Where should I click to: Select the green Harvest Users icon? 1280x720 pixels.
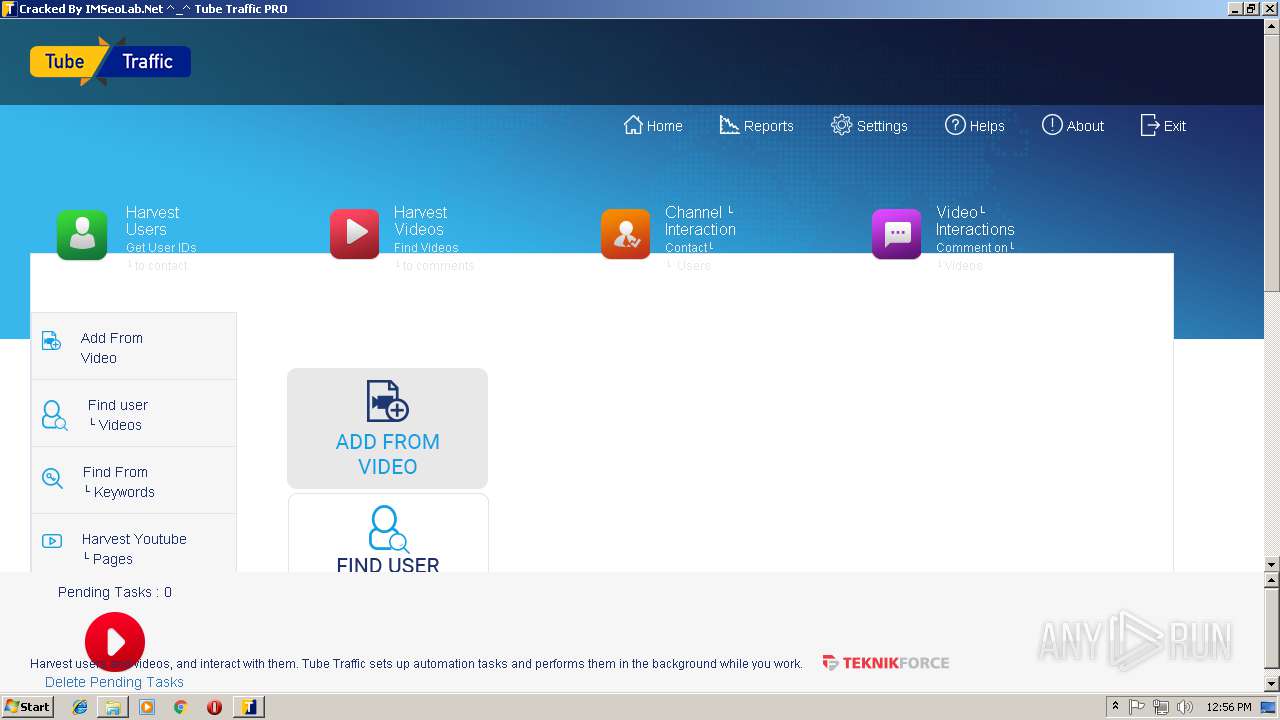coord(82,234)
